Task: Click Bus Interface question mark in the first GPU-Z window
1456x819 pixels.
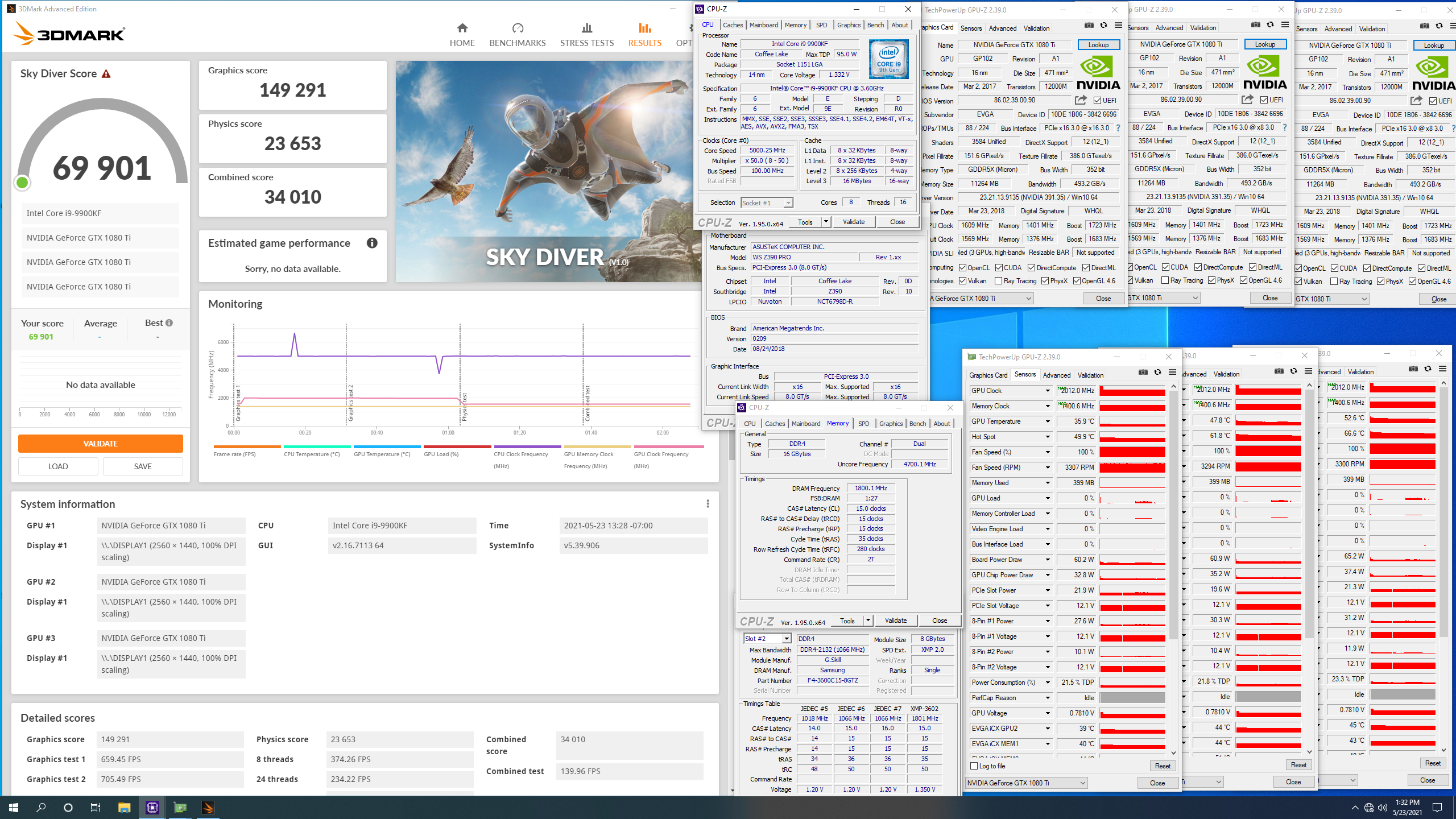Action: click(x=1118, y=128)
